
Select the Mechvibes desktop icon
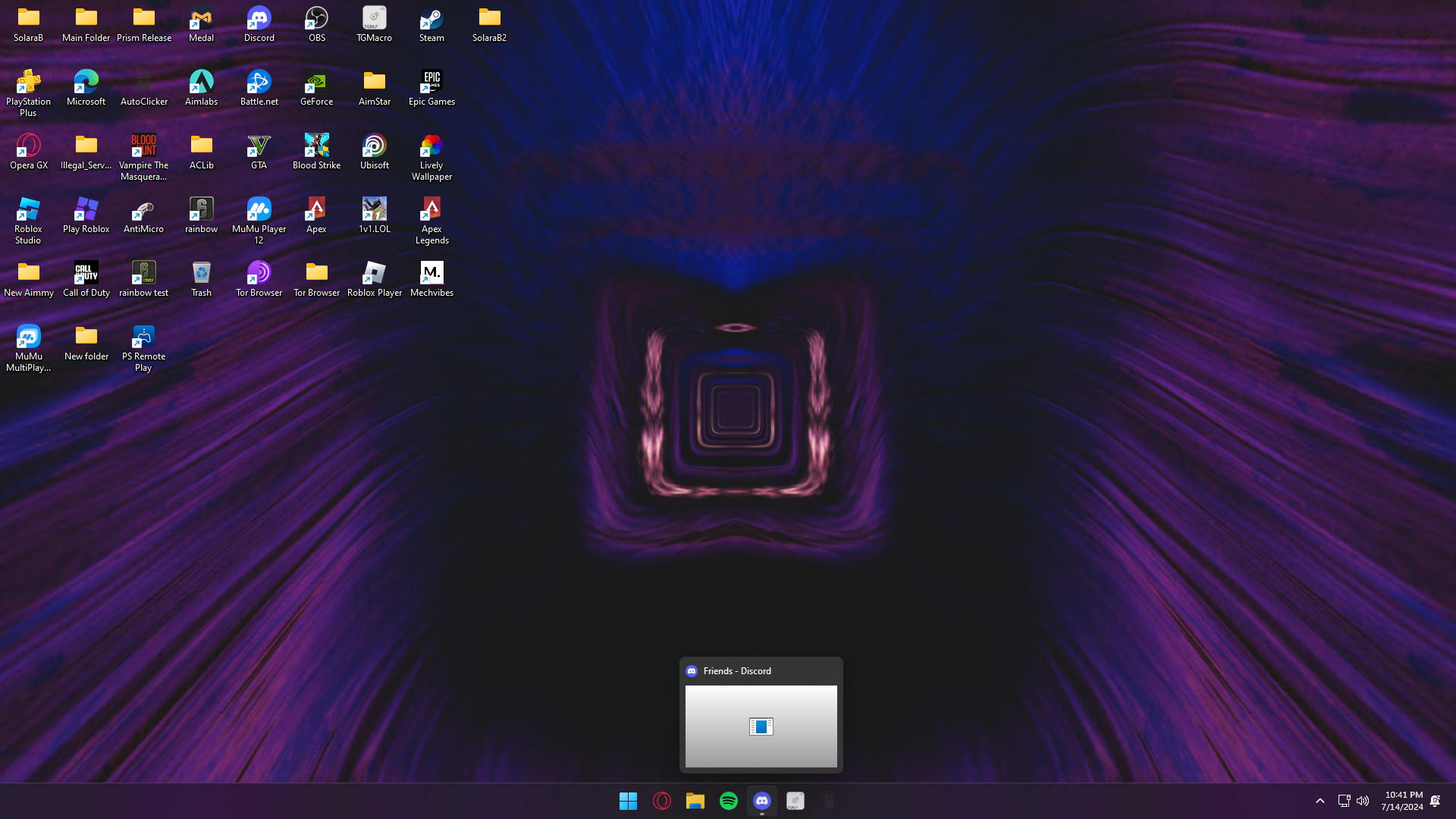tap(431, 278)
